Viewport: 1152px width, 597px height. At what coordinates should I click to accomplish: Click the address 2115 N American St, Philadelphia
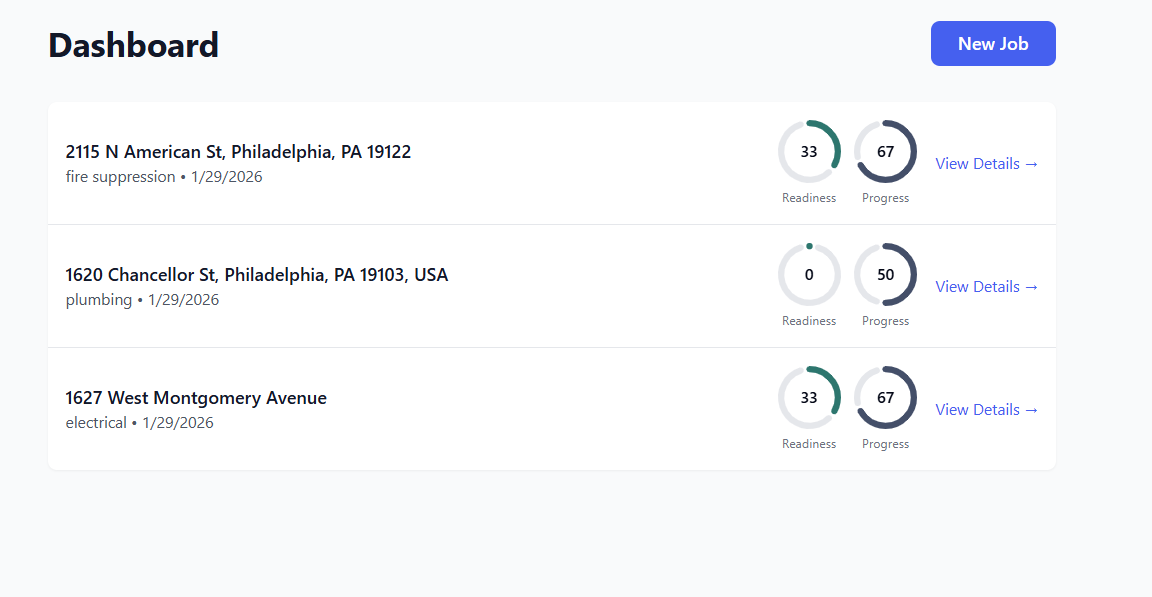[x=238, y=151]
